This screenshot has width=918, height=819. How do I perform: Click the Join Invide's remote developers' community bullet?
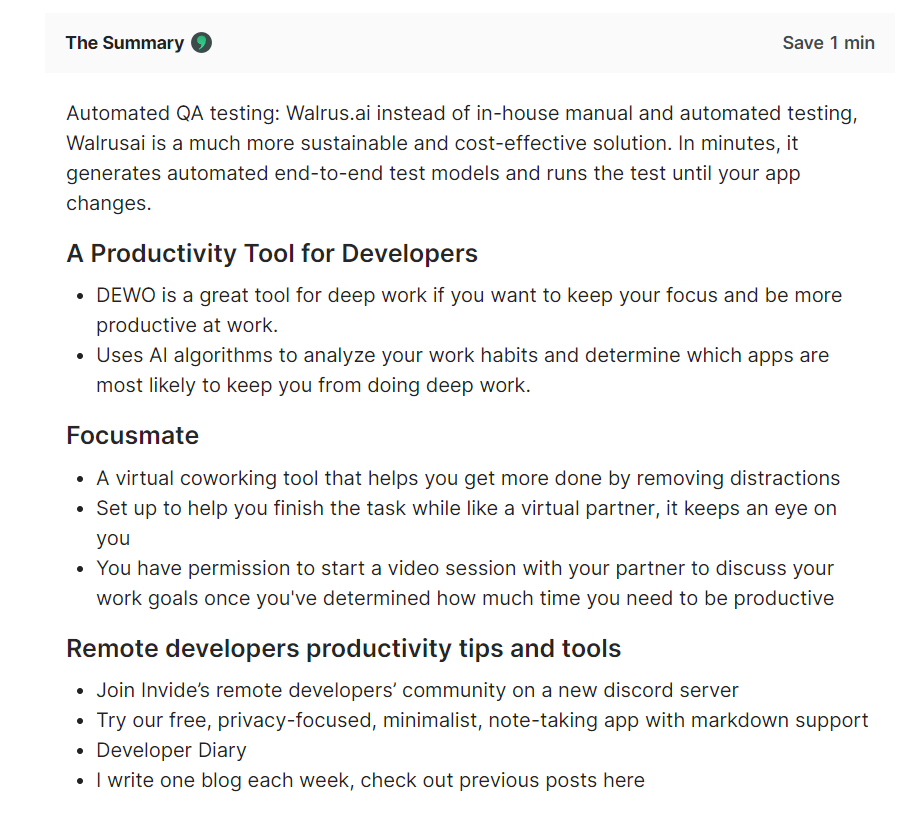pyautogui.click(x=417, y=690)
